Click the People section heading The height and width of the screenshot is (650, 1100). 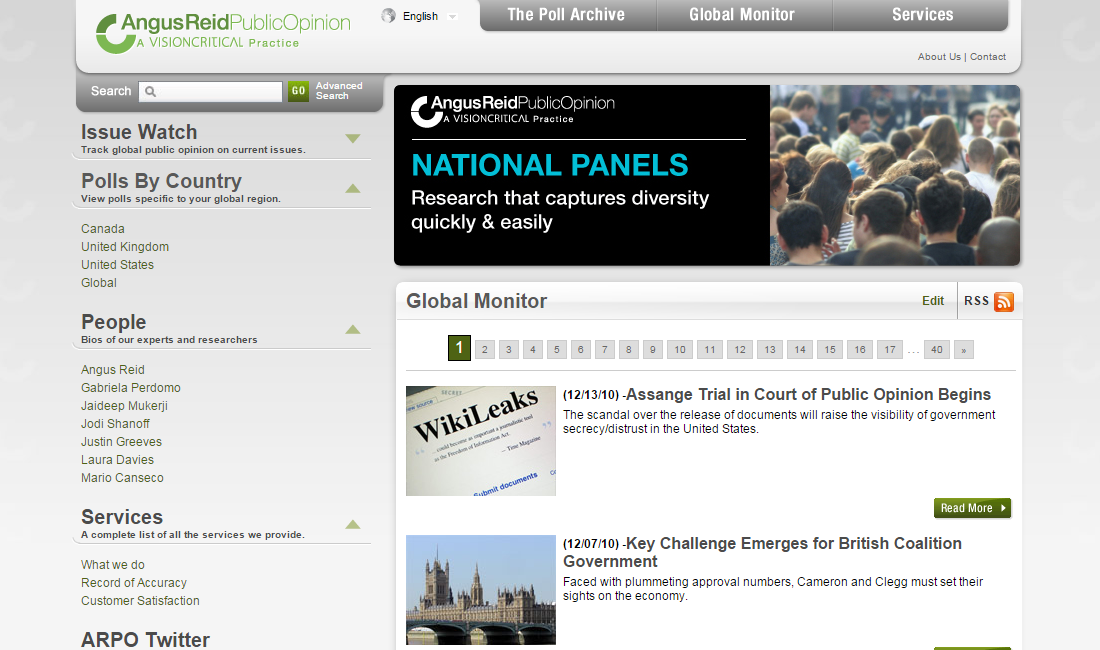click(x=114, y=322)
